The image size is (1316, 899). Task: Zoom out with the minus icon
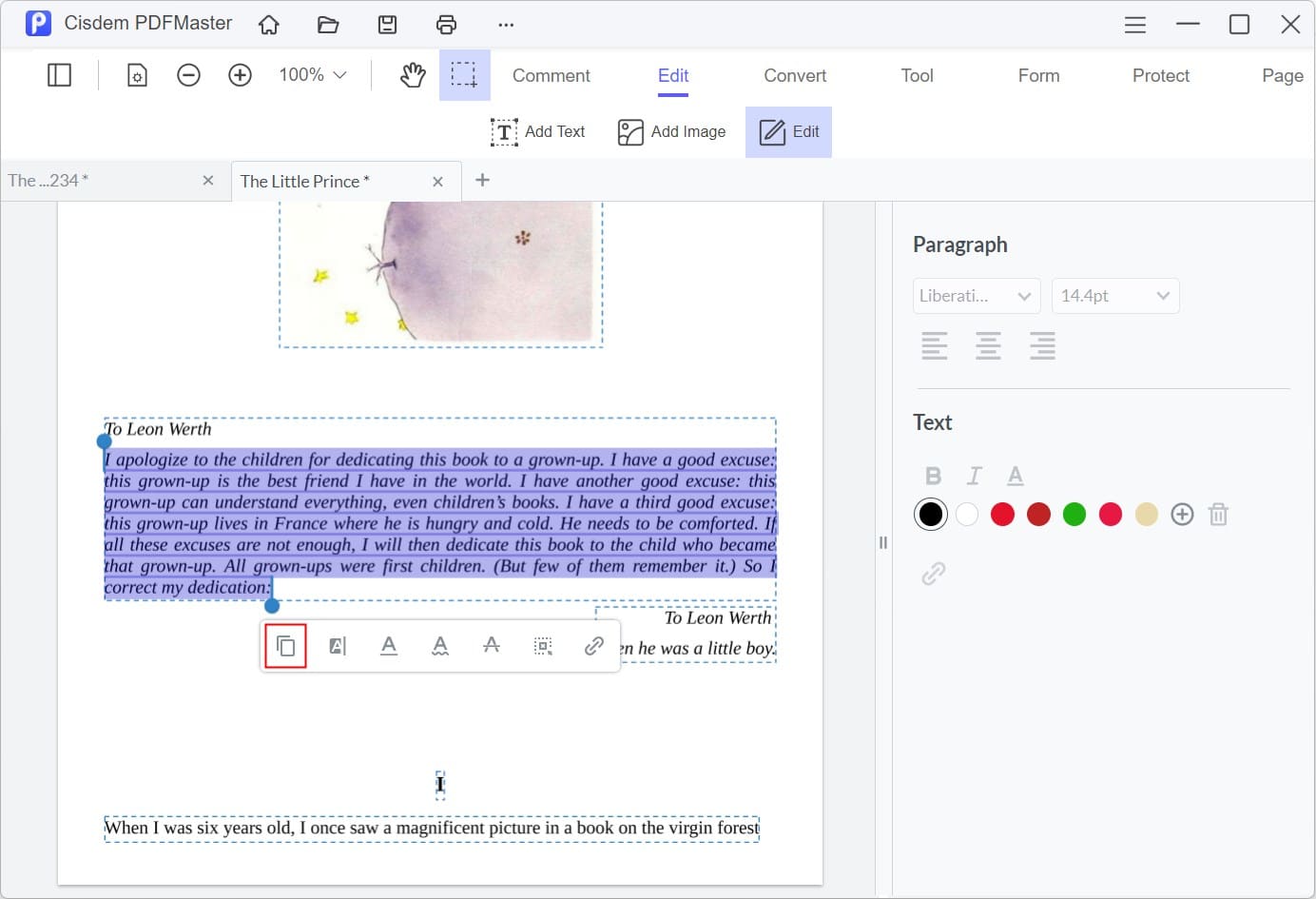coord(188,75)
